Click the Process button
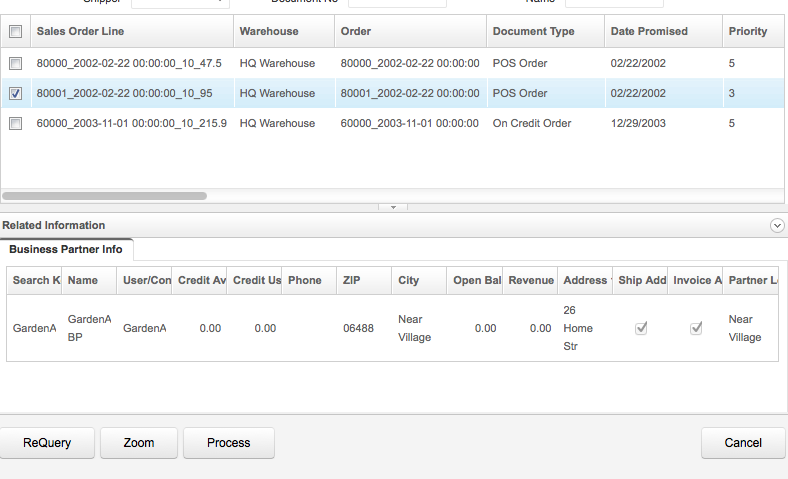This screenshot has height=479, width=788. (229, 443)
